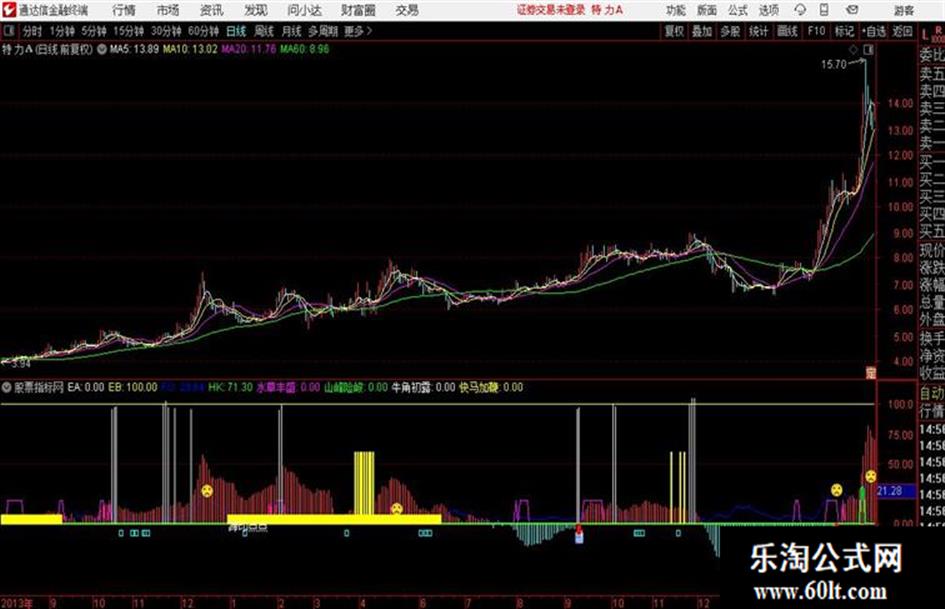Select the 多周期 multi-period tab
The image size is (945, 609).
tap(323, 31)
